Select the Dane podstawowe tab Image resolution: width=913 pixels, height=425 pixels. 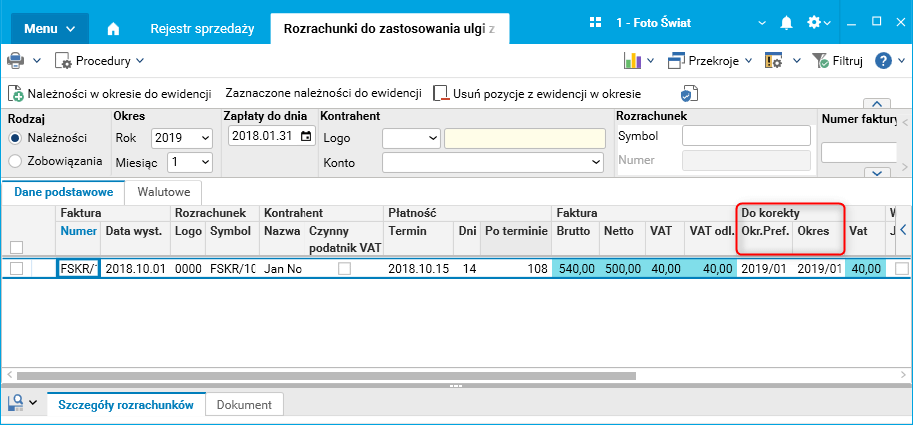[62, 192]
